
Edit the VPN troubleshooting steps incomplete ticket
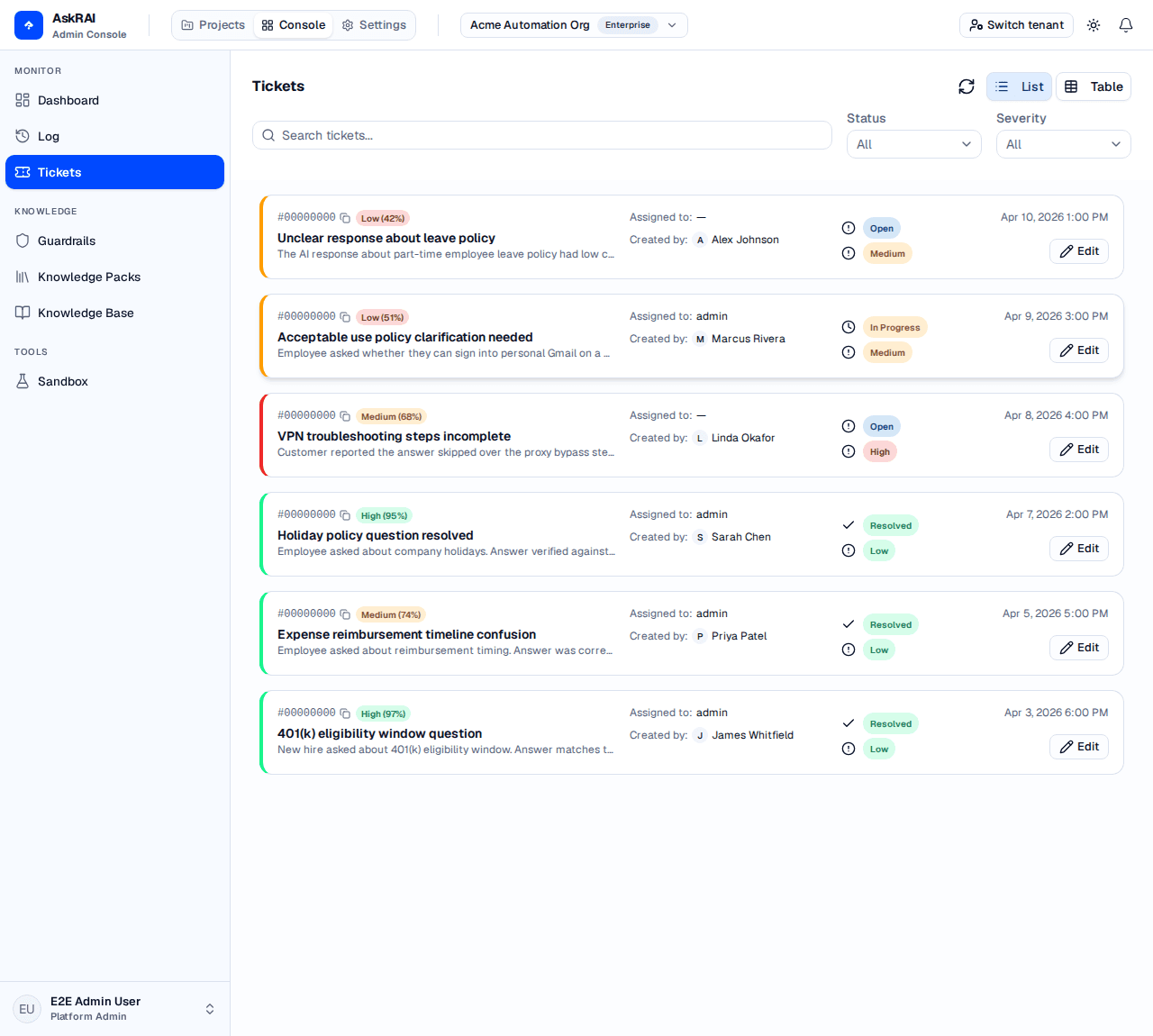coord(1079,450)
